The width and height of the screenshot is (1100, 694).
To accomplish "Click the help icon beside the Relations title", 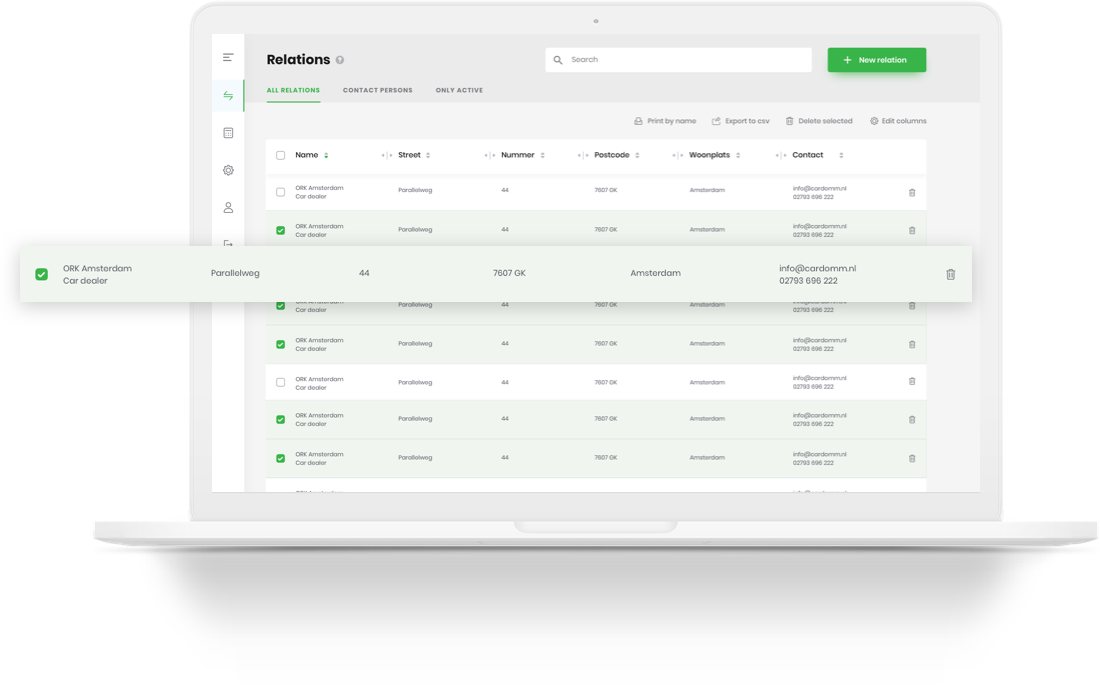I will click(340, 60).
